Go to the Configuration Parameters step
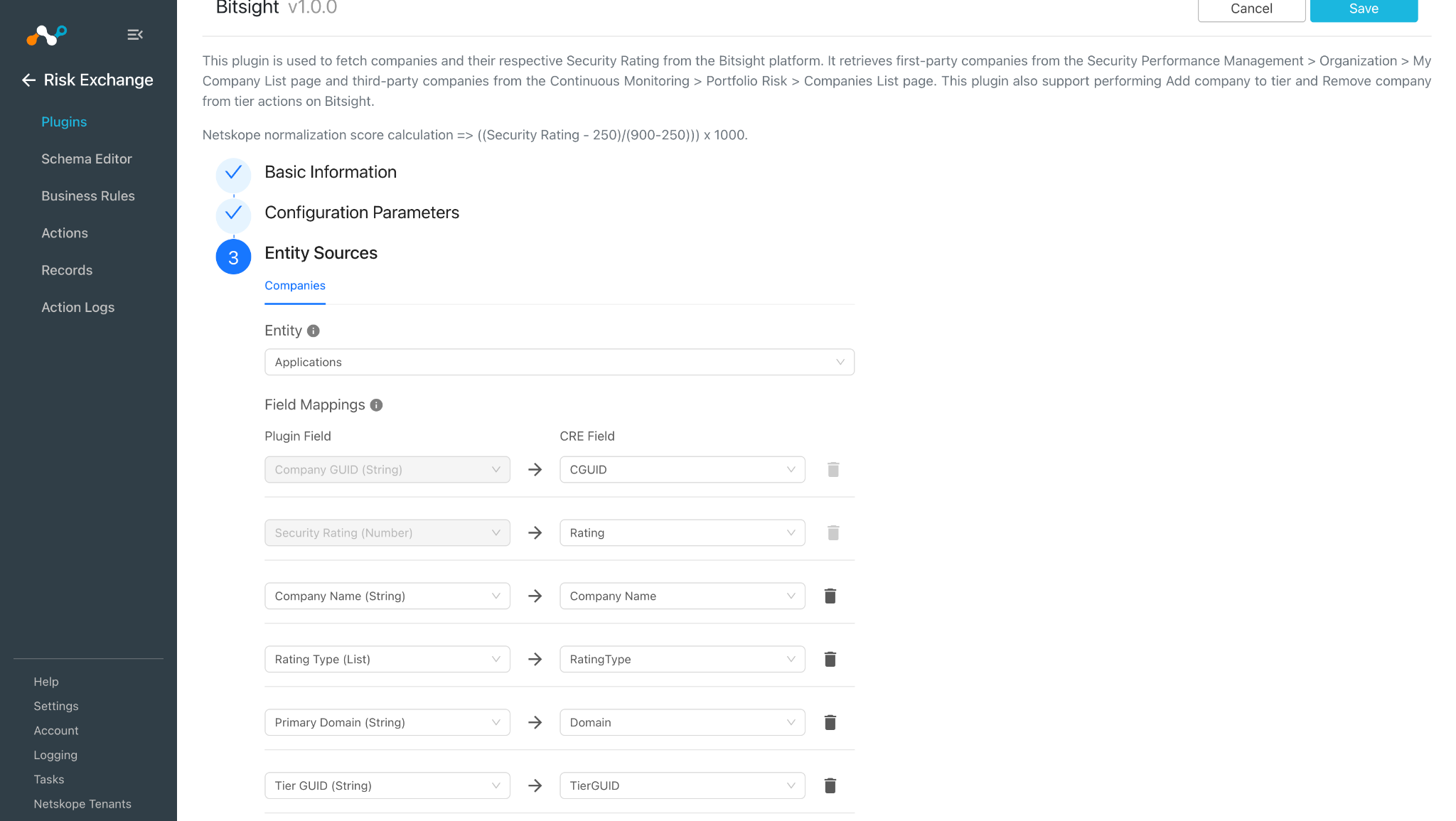1456x821 pixels. point(362,213)
